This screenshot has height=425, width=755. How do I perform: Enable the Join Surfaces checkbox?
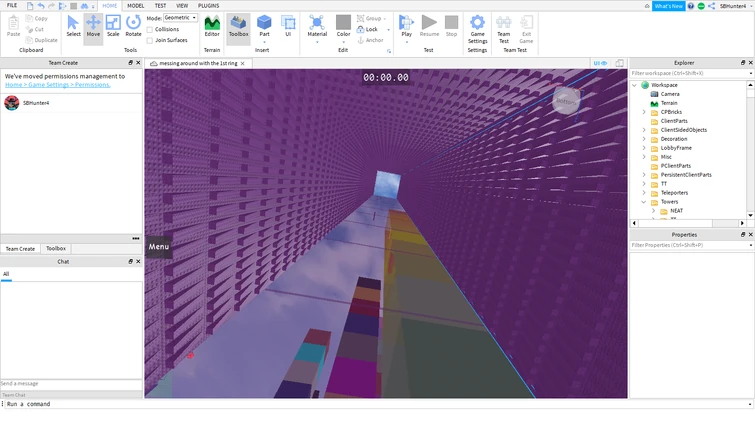tap(150, 40)
